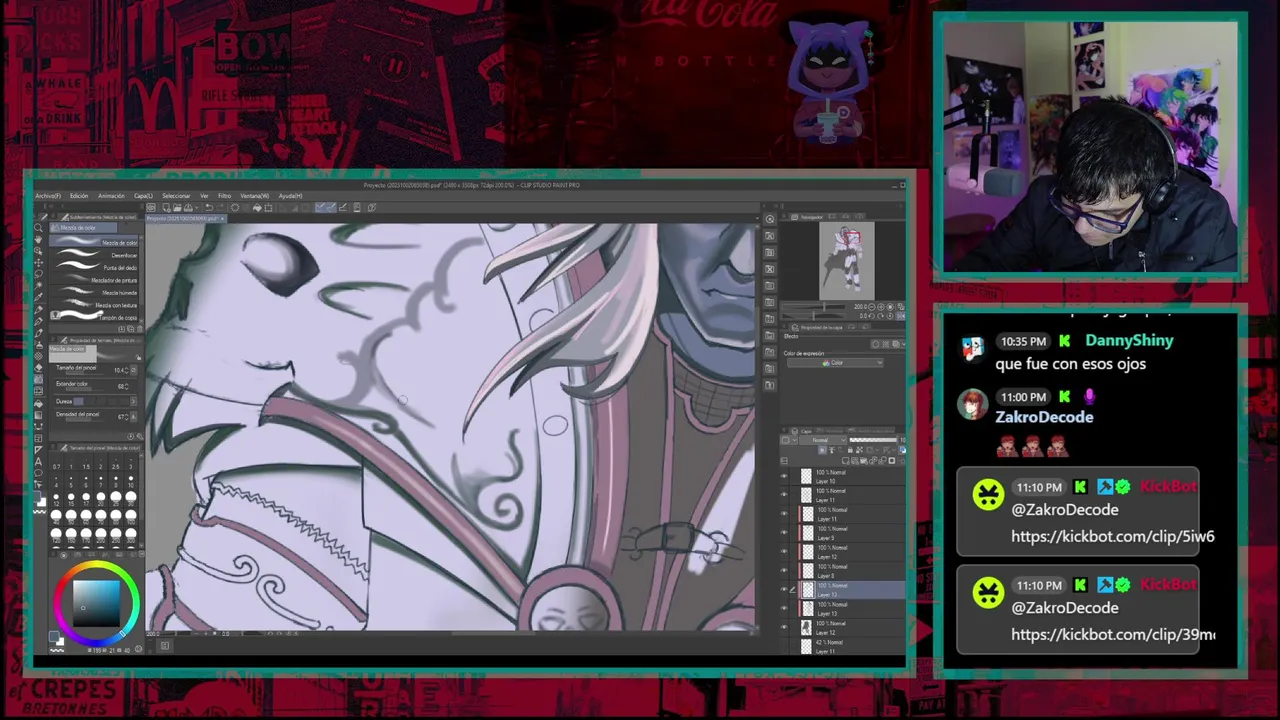
Task: Choose the Tampón de copia sub tool
Action: click(x=93, y=316)
